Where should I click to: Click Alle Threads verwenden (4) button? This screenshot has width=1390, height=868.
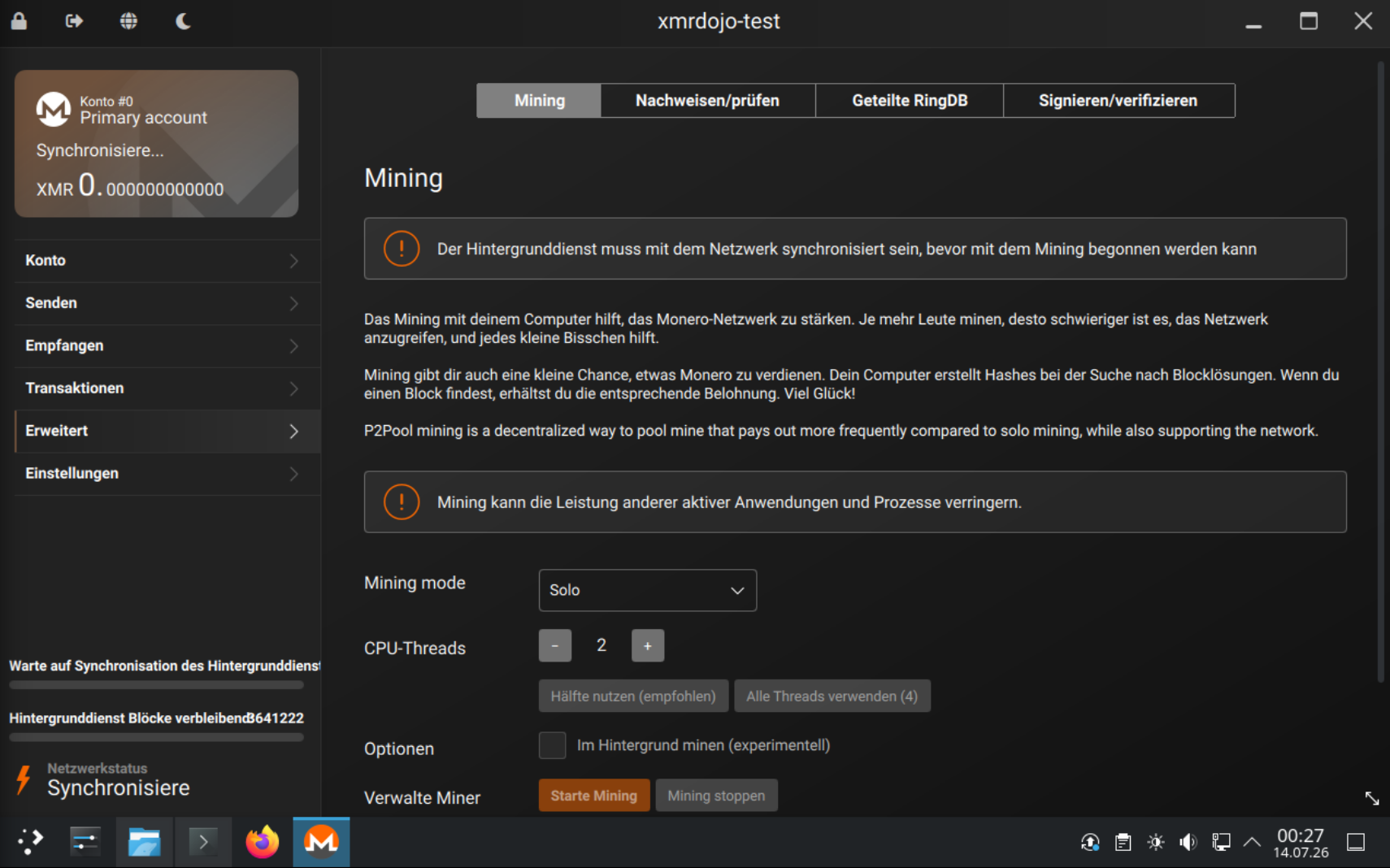[x=832, y=697]
